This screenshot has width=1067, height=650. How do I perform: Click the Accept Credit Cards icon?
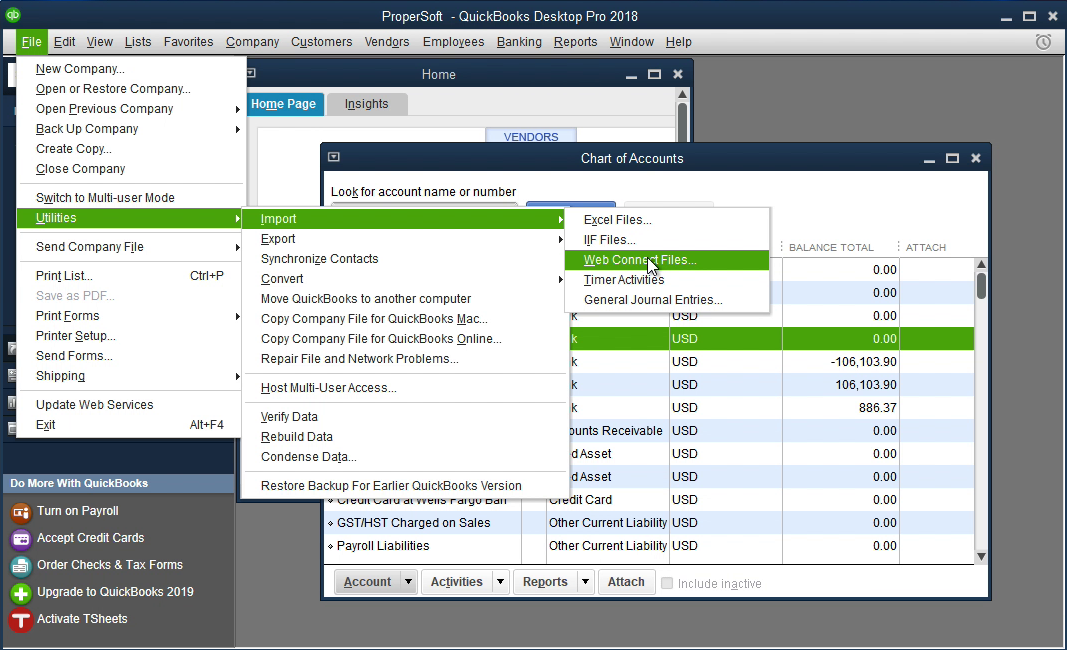click(21, 539)
